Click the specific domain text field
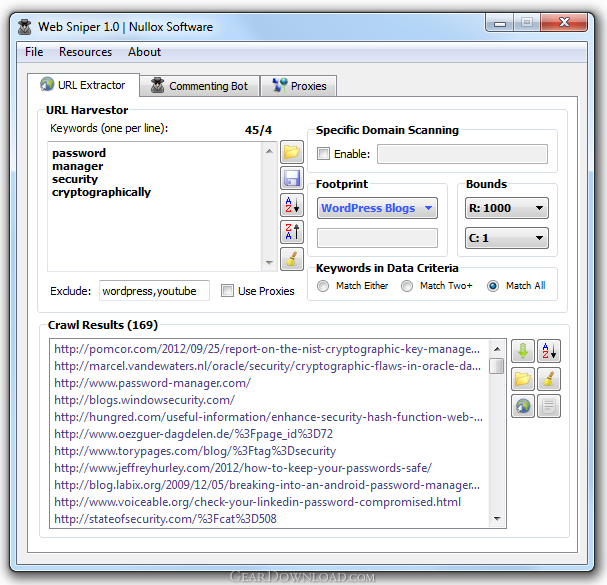Screen dimensions: 607x585 [462, 154]
